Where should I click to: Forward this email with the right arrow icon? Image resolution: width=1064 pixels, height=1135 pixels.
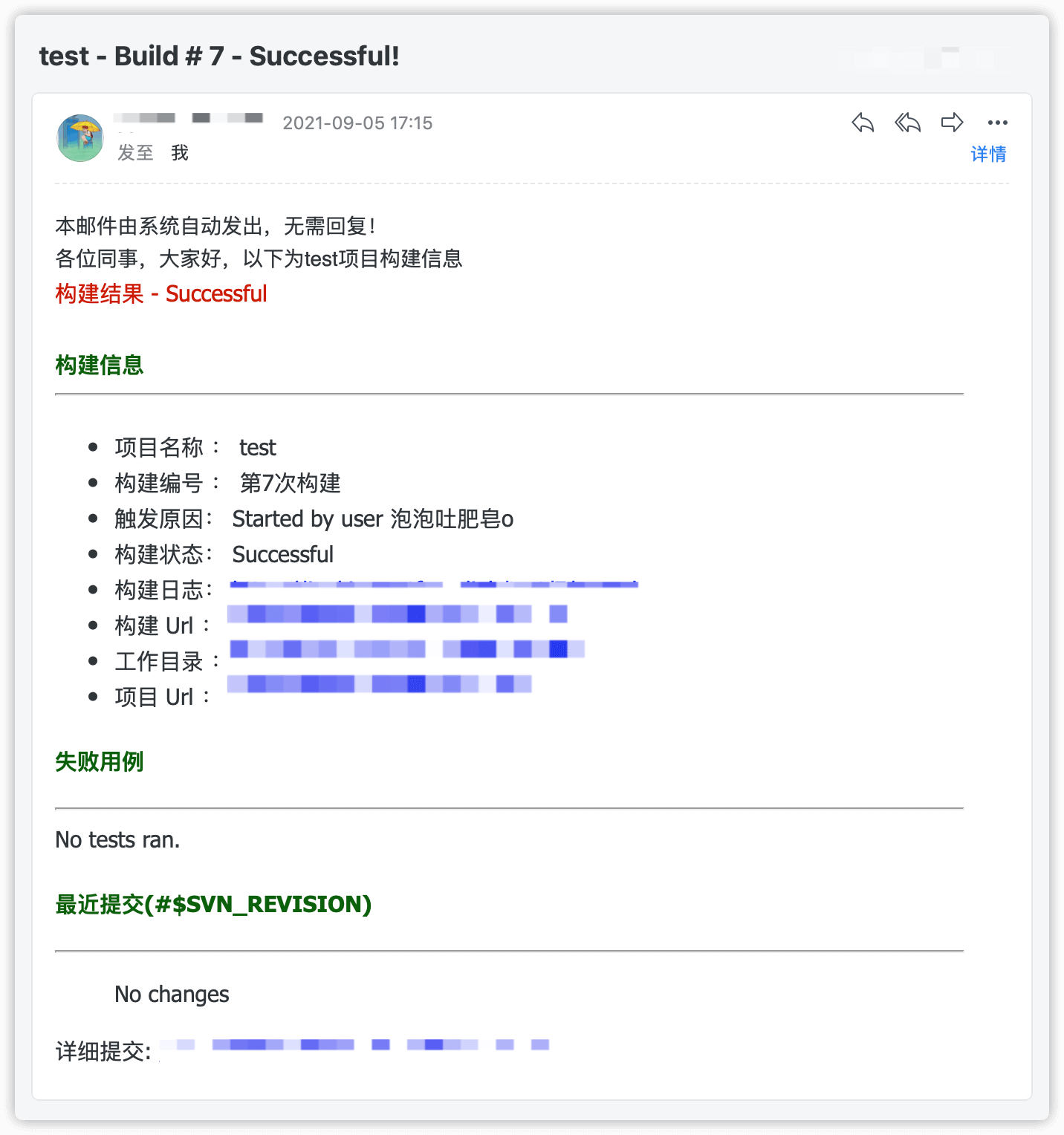pyautogui.click(x=952, y=123)
